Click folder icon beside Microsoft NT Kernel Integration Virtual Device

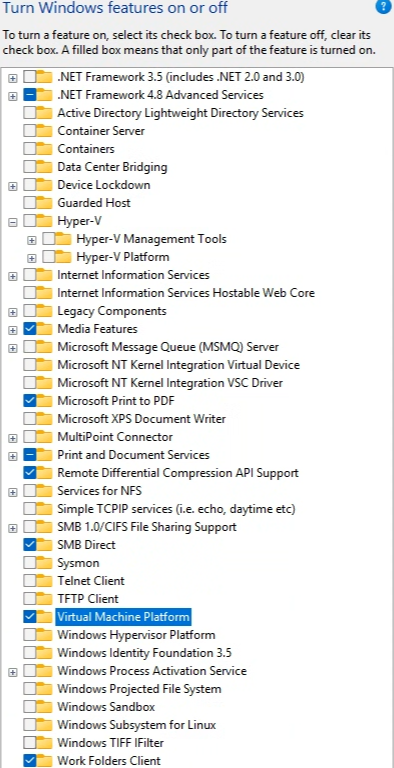click(45, 365)
